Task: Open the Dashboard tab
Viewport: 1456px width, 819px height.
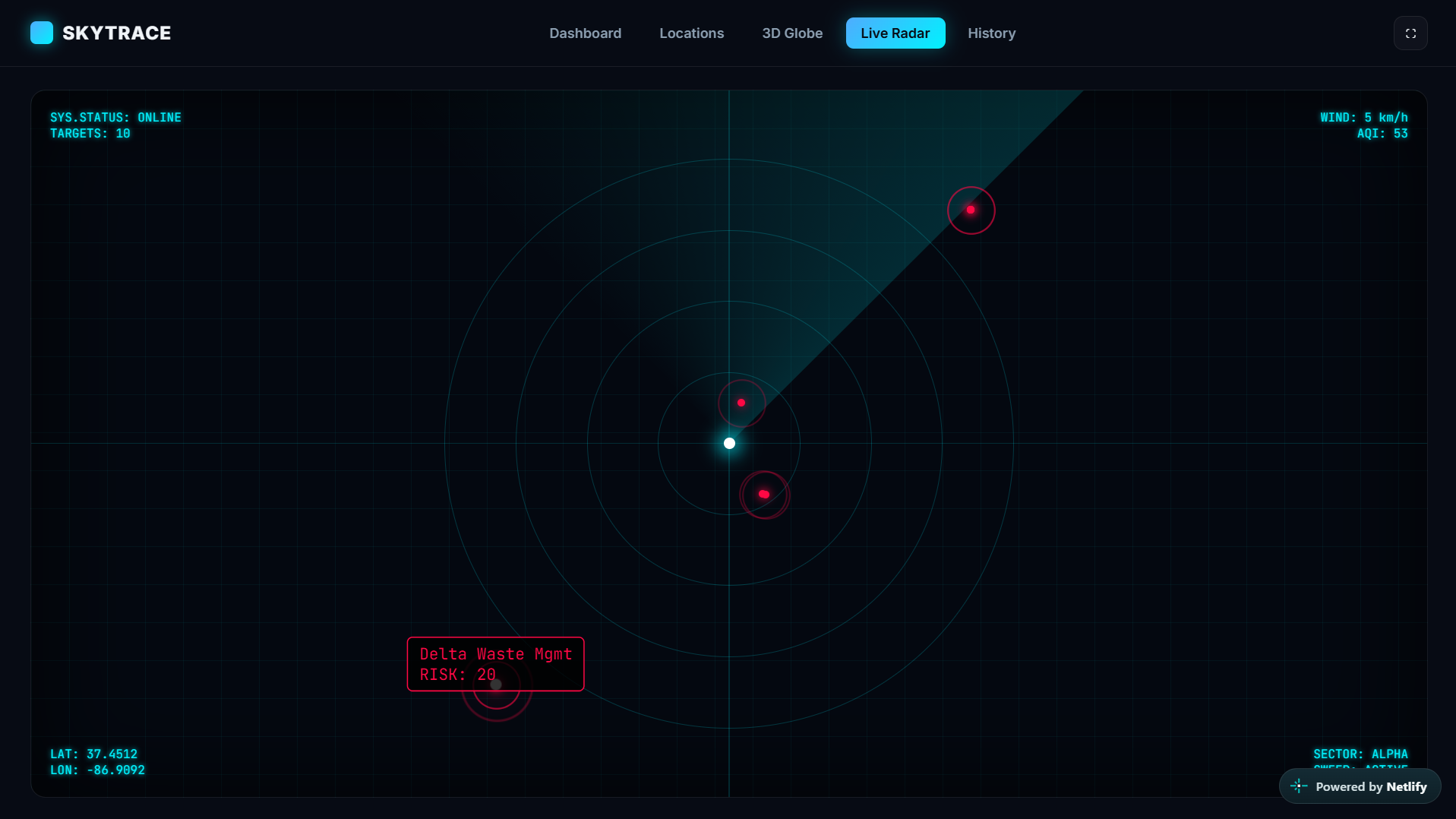Action: tap(585, 33)
